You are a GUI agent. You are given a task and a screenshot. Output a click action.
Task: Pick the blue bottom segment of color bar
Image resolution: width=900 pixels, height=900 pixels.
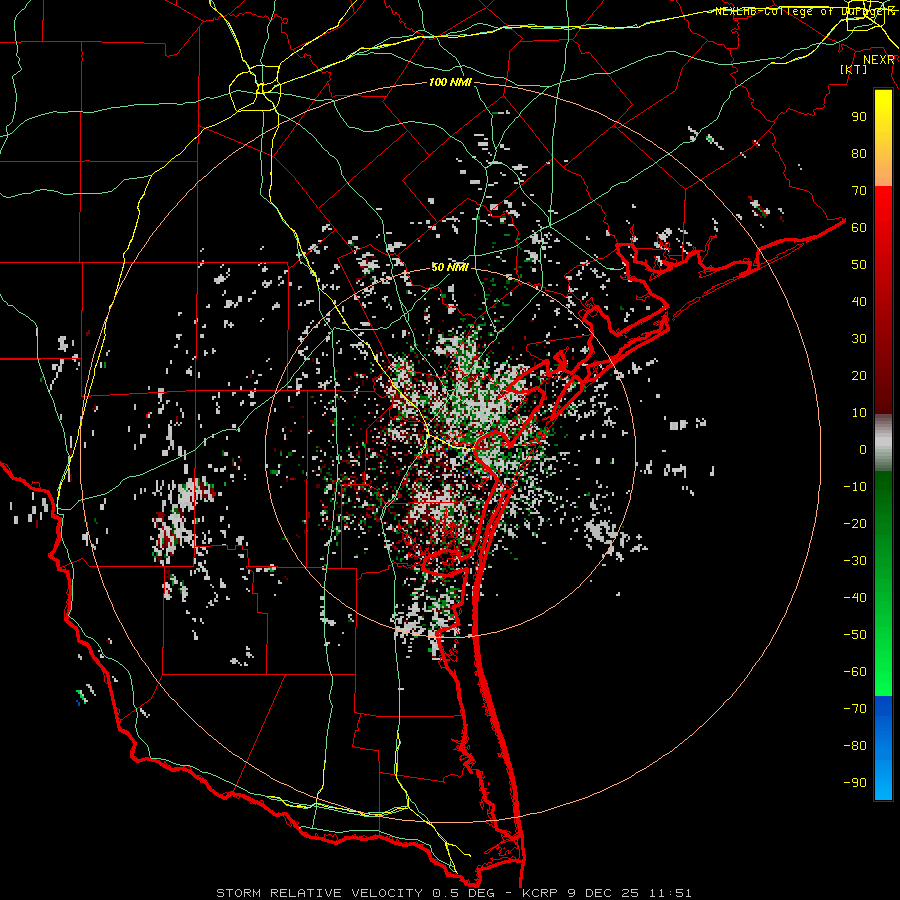[x=883, y=748]
